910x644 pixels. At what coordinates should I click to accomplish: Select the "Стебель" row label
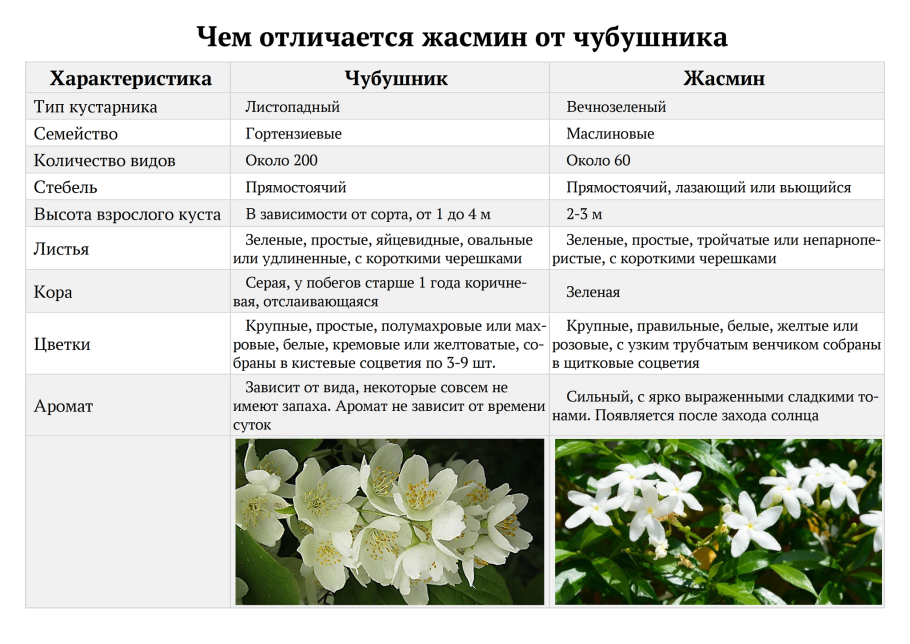click(x=65, y=187)
